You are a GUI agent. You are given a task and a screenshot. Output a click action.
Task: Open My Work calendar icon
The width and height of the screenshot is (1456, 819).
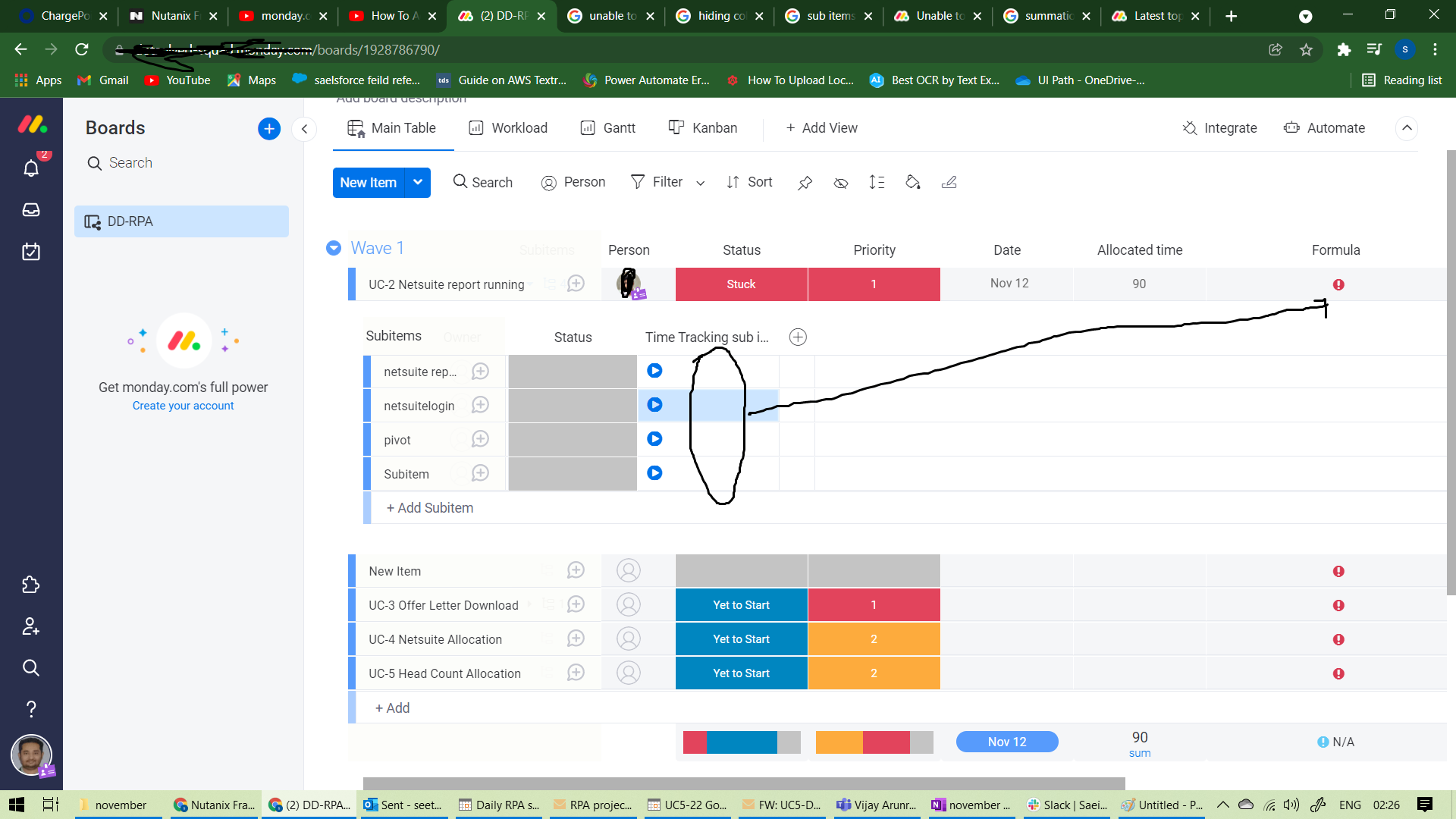tap(31, 252)
